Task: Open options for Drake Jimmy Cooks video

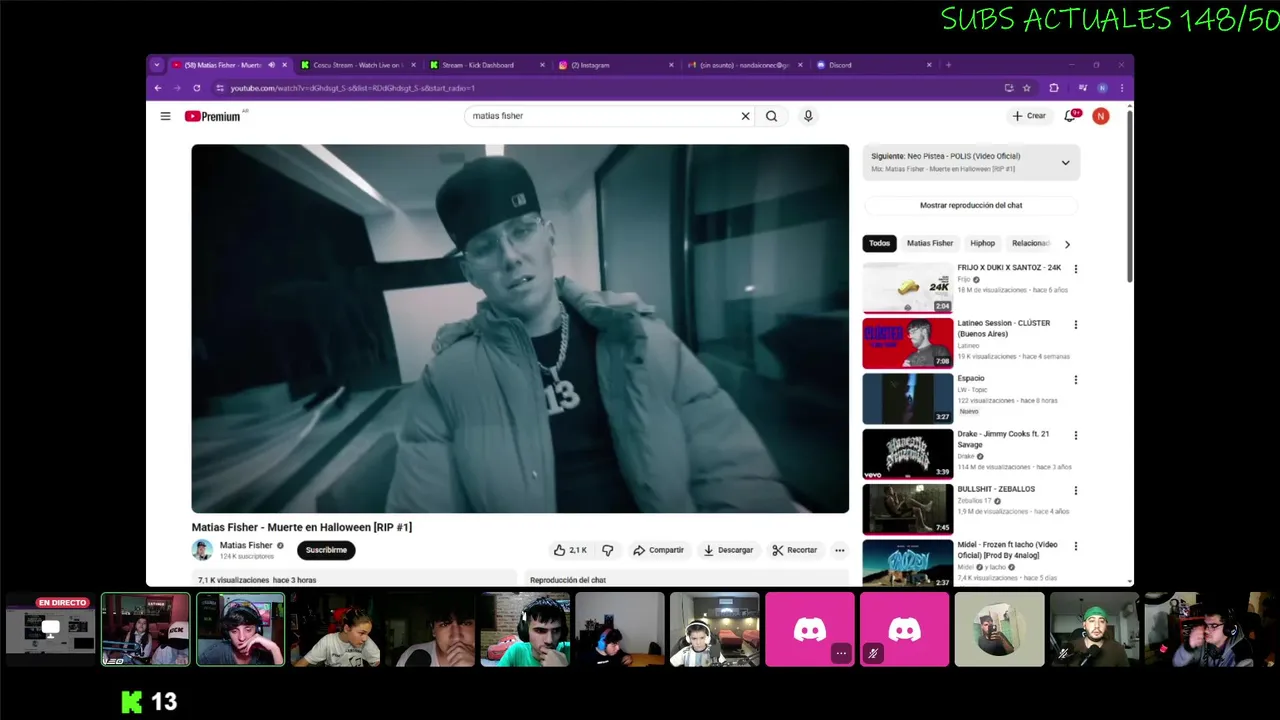Action: [x=1076, y=436]
